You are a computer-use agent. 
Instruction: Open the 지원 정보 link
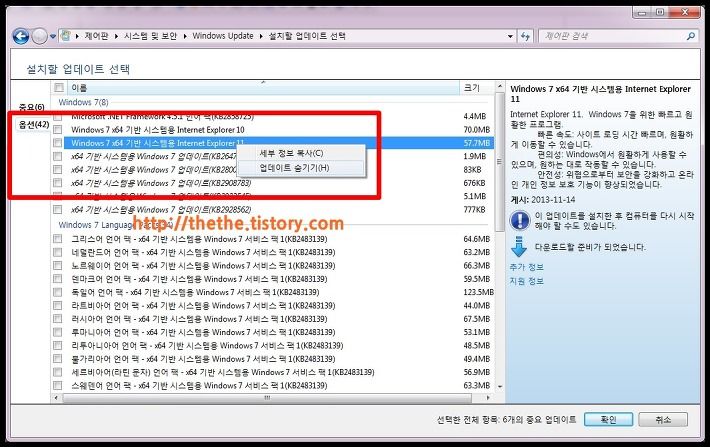tap(527, 281)
